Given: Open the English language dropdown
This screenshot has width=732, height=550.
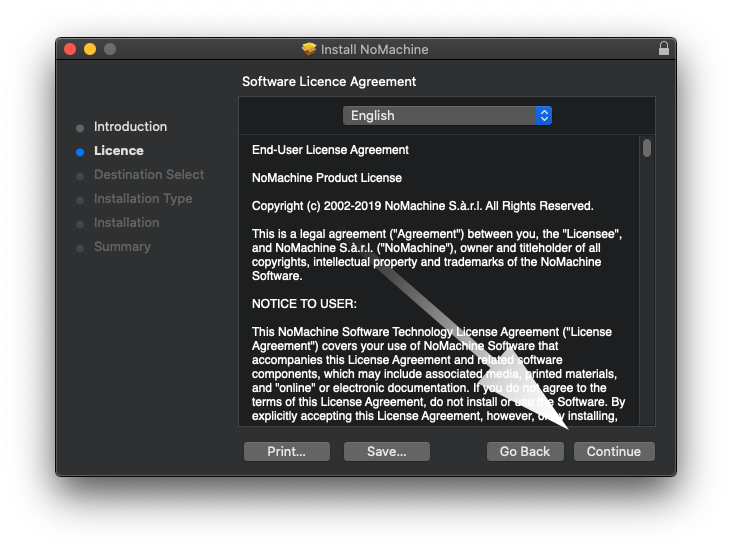Looking at the screenshot, I should tap(447, 115).
